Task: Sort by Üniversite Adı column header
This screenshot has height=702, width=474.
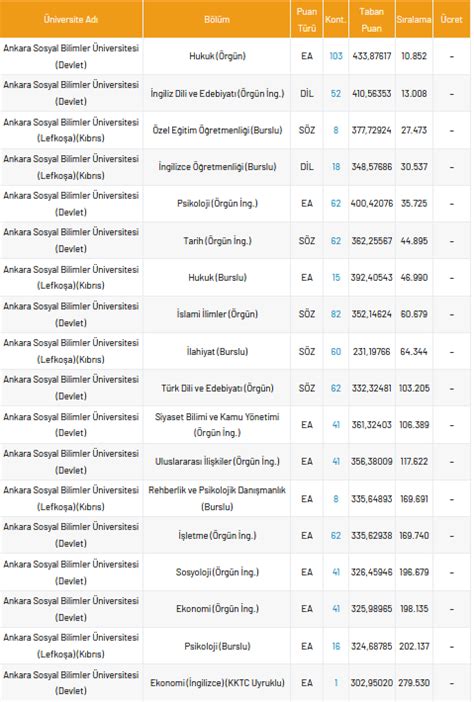Action: 71,19
